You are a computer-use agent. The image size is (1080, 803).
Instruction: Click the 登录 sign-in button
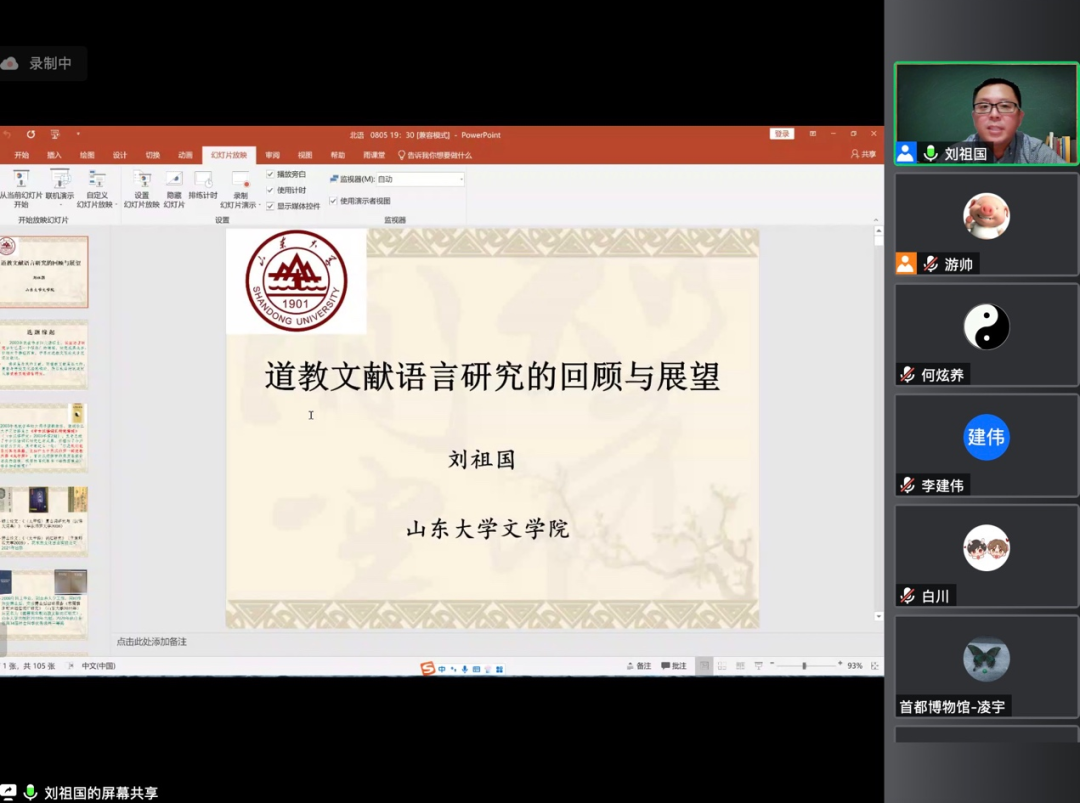(x=781, y=134)
